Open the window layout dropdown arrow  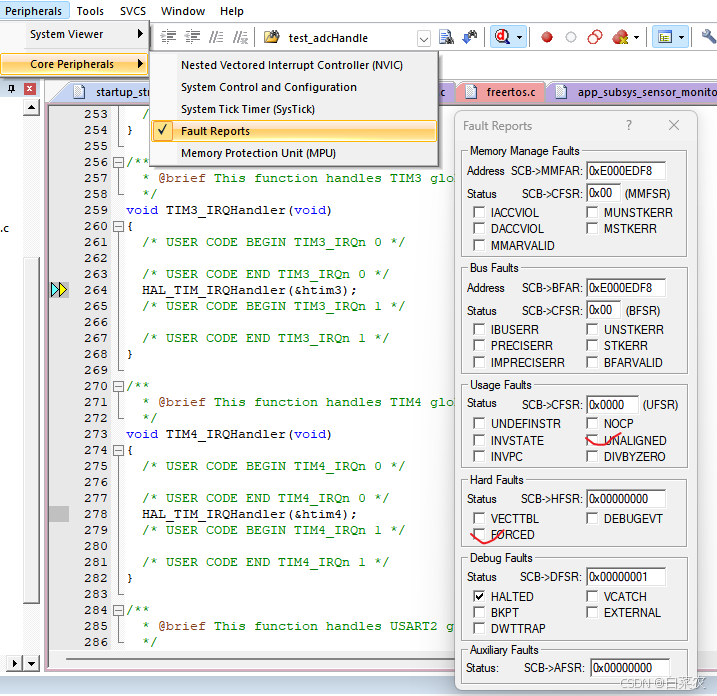[681, 37]
